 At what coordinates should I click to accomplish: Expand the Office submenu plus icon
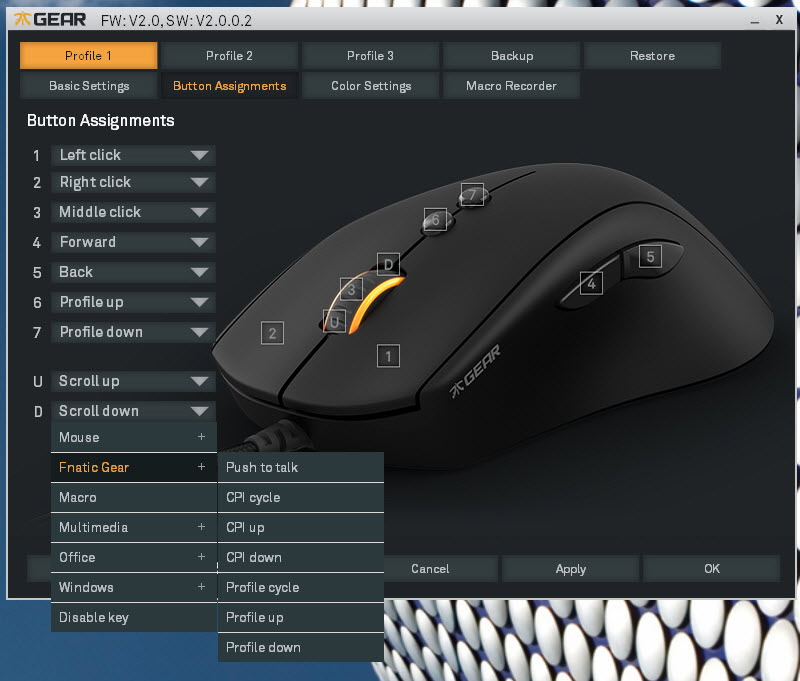(202, 557)
